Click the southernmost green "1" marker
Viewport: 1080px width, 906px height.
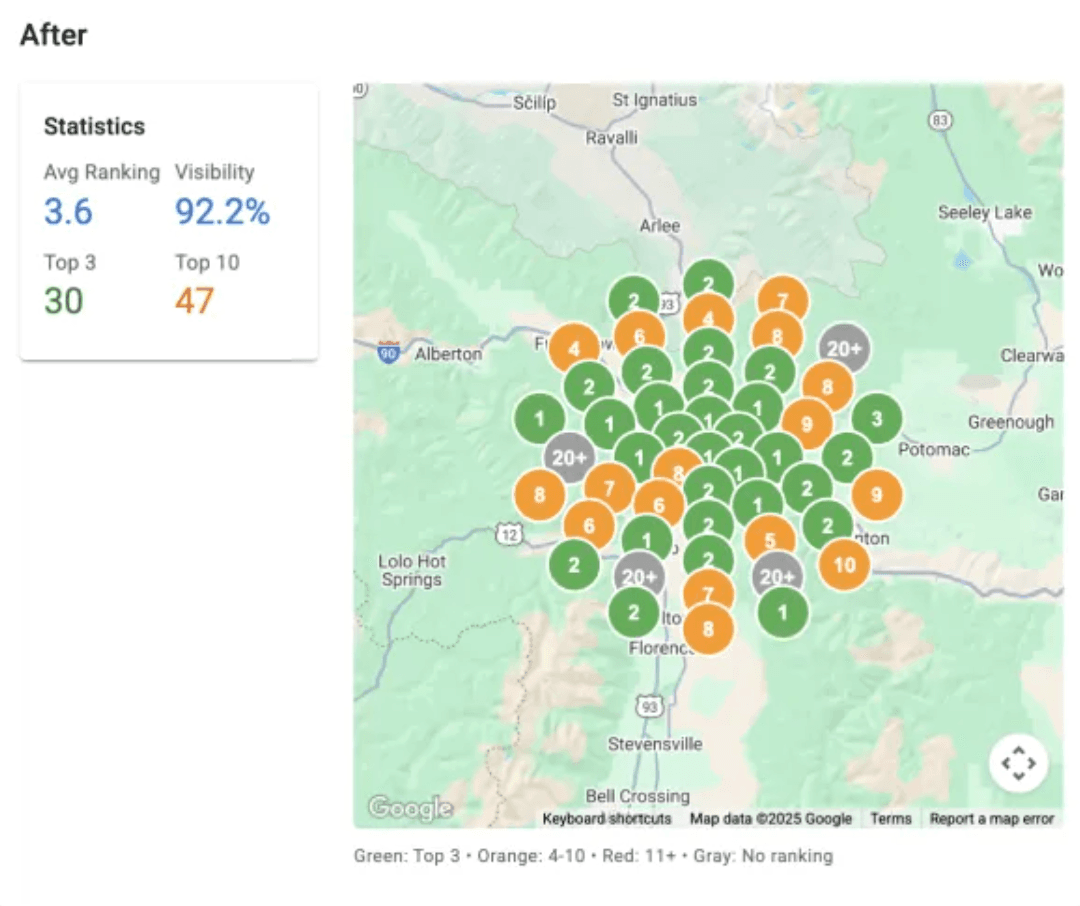click(782, 612)
